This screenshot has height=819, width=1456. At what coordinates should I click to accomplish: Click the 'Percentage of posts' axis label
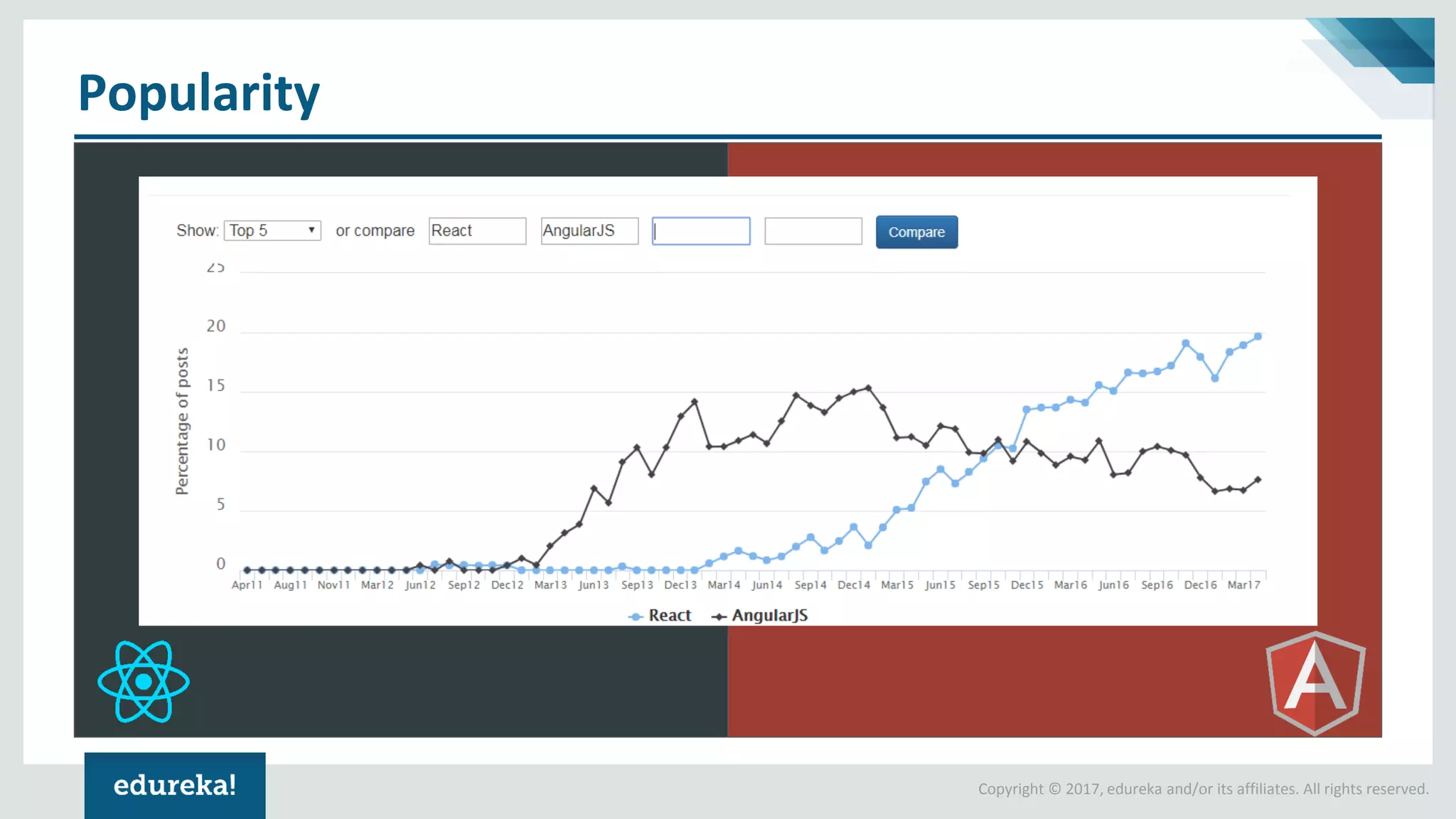[x=182, y=421]
